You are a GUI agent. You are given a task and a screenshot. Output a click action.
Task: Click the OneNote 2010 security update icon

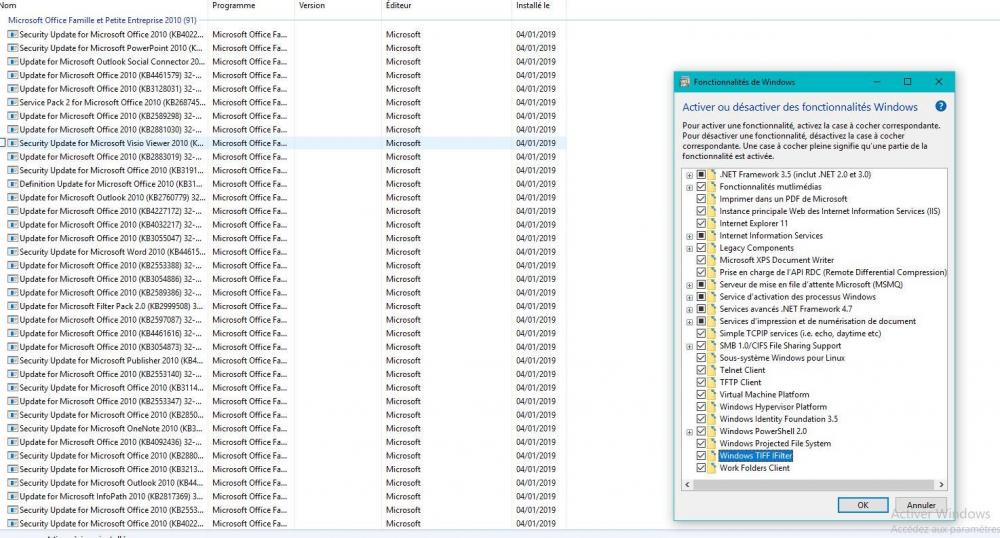[12, 428]
